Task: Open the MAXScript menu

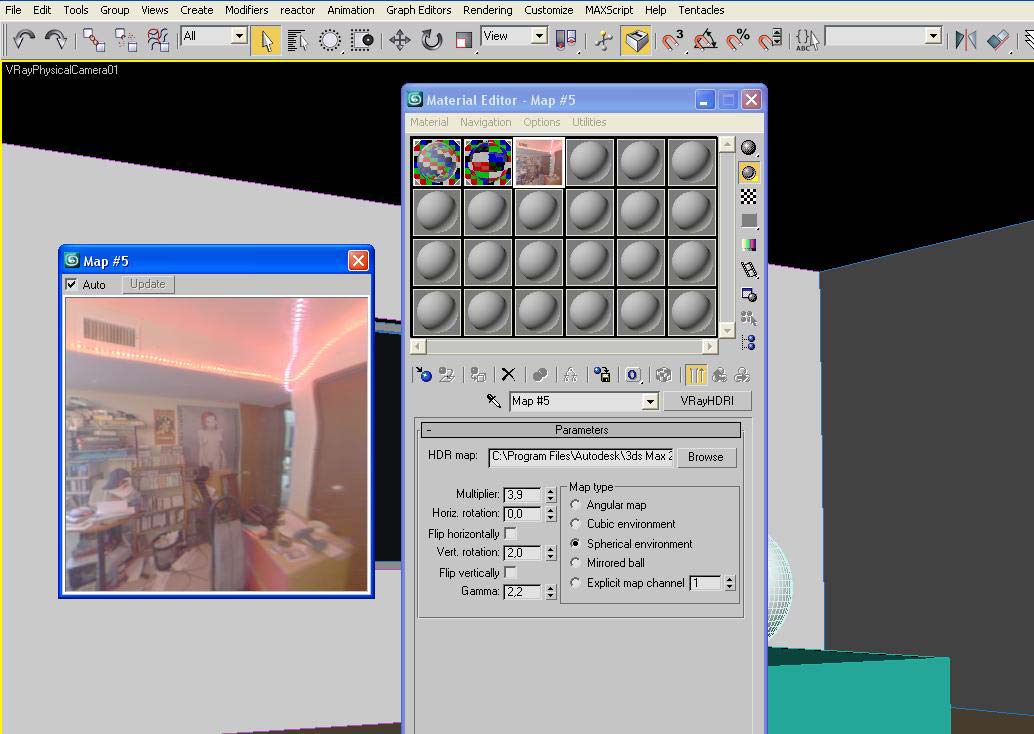Action: coord(609,10)
